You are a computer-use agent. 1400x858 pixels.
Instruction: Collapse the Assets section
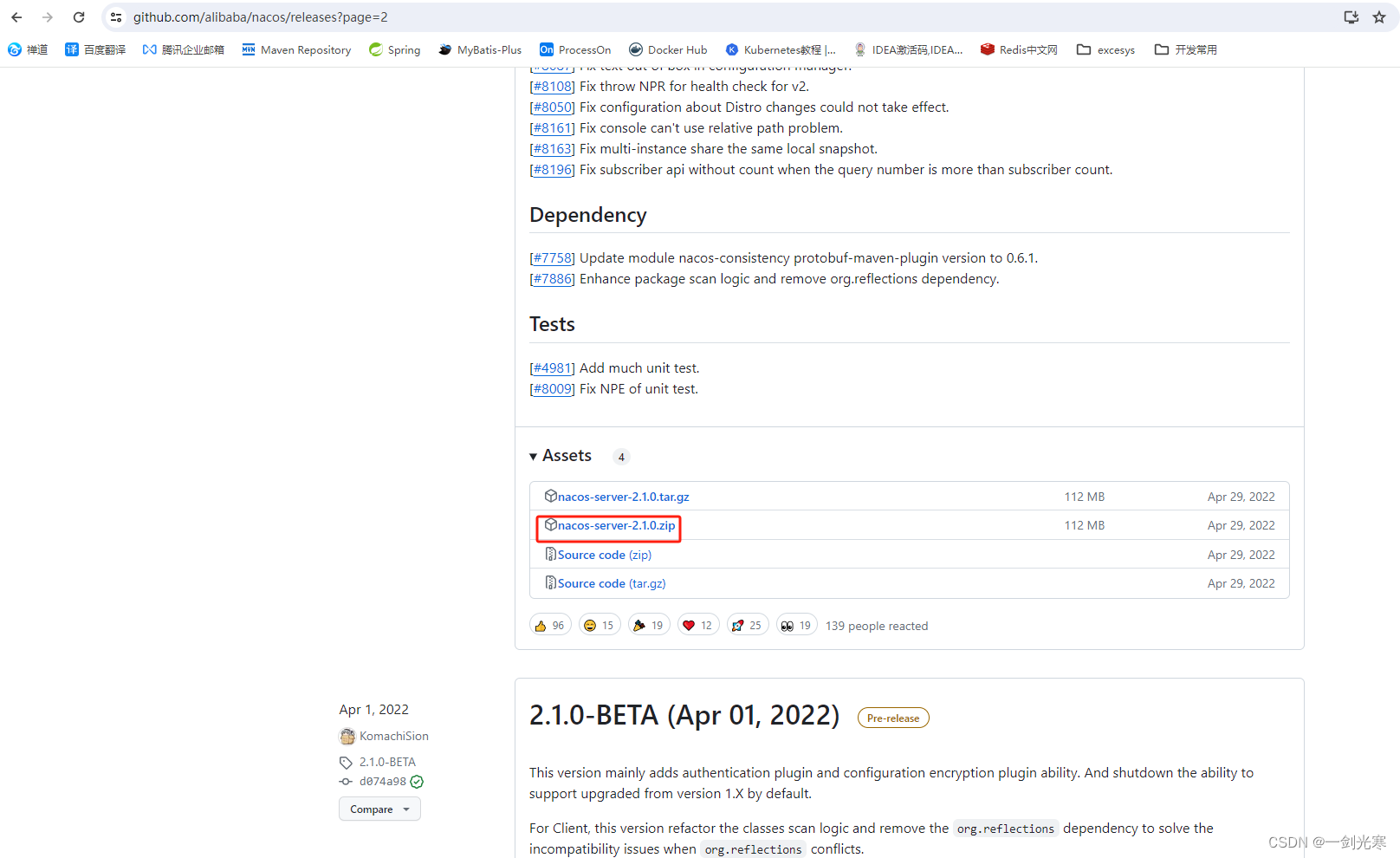pyautogui.click(x=561, y=456)
